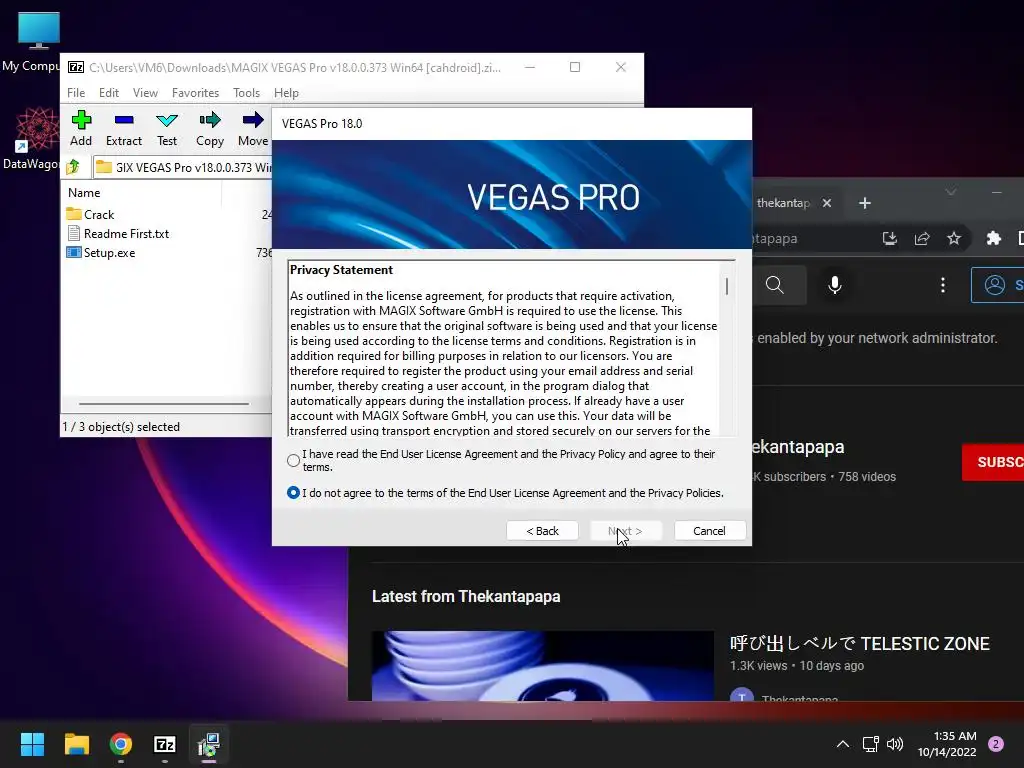Click the Next button in VEGAS installer
Image resolution: width=1024 pixels, height=768 pixels.
pyautogui.click(x=626, y=531)
